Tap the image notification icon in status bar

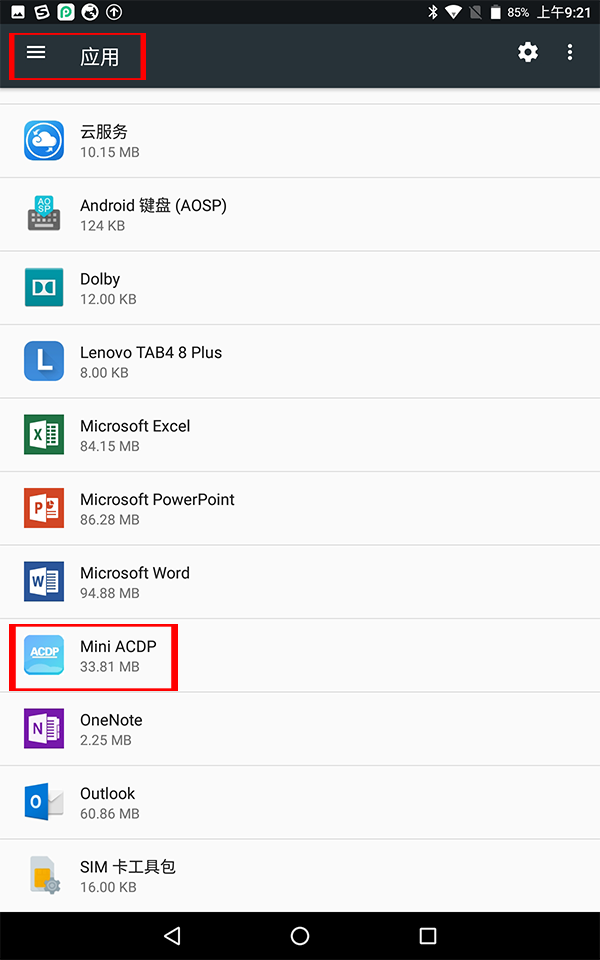(x=18, y=12)
